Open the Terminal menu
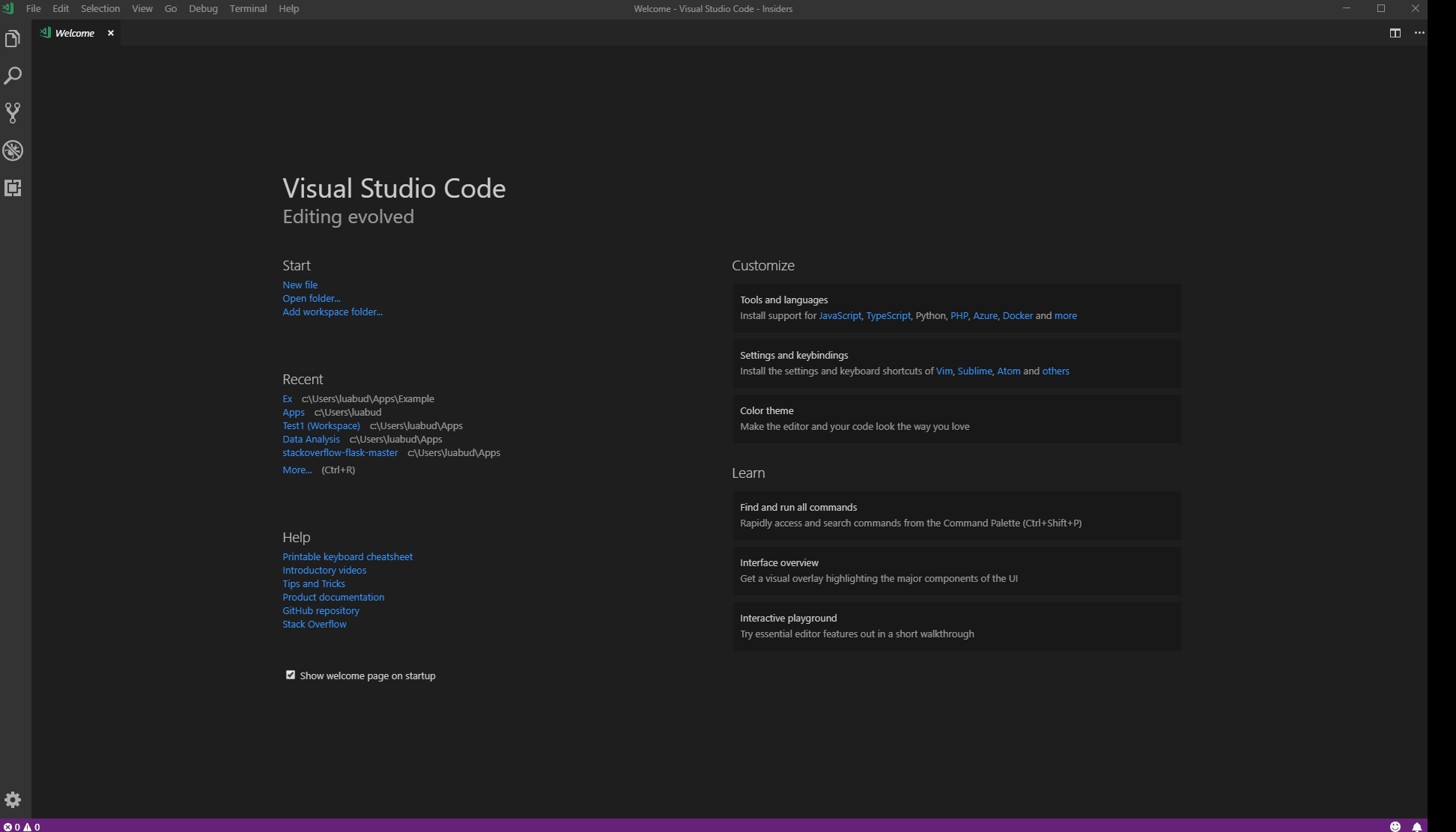Viewport: 1456px width, 832px height. (248, 9)
